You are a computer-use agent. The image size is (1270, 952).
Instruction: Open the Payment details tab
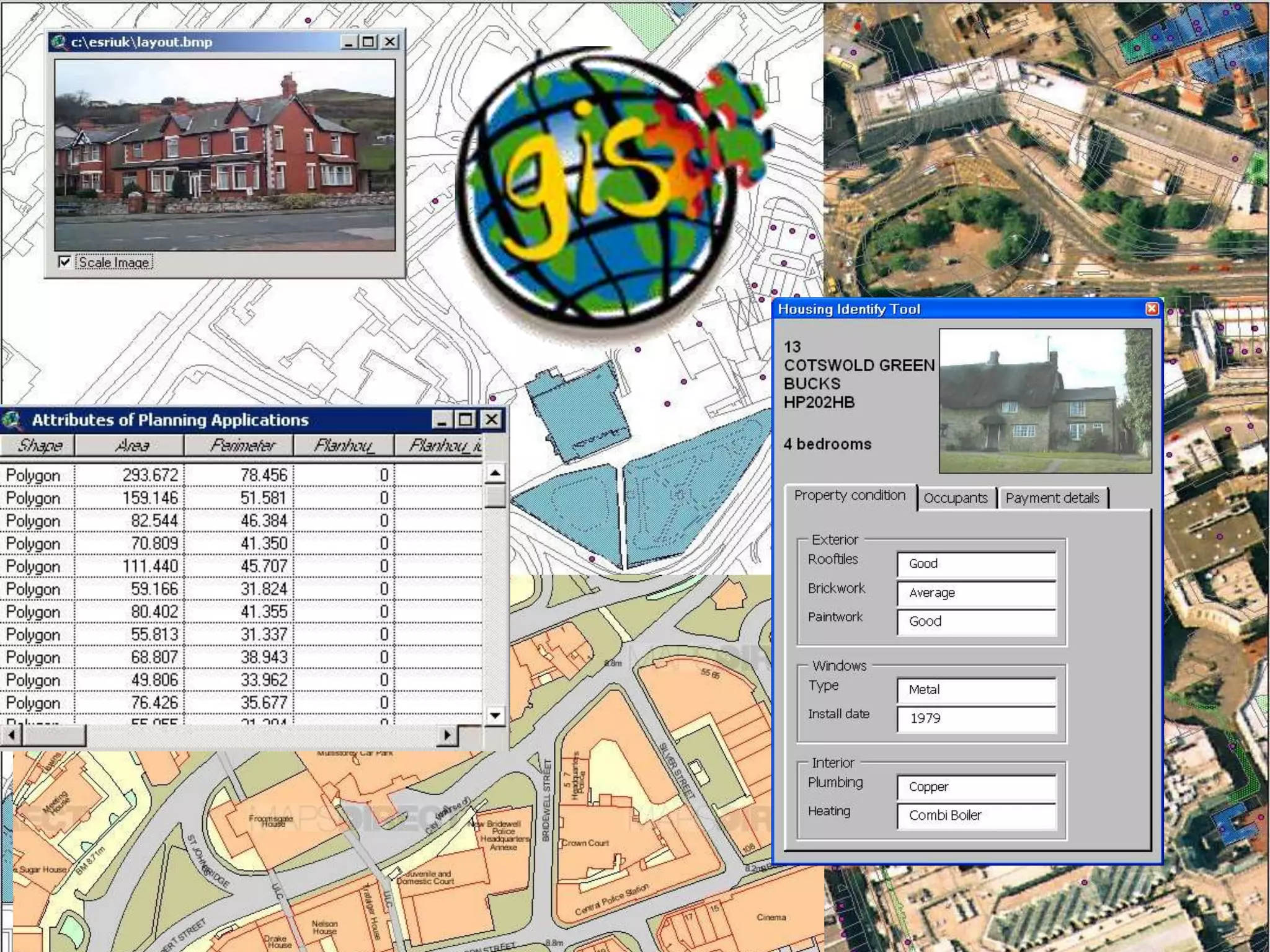click(x=1052, y=498)
